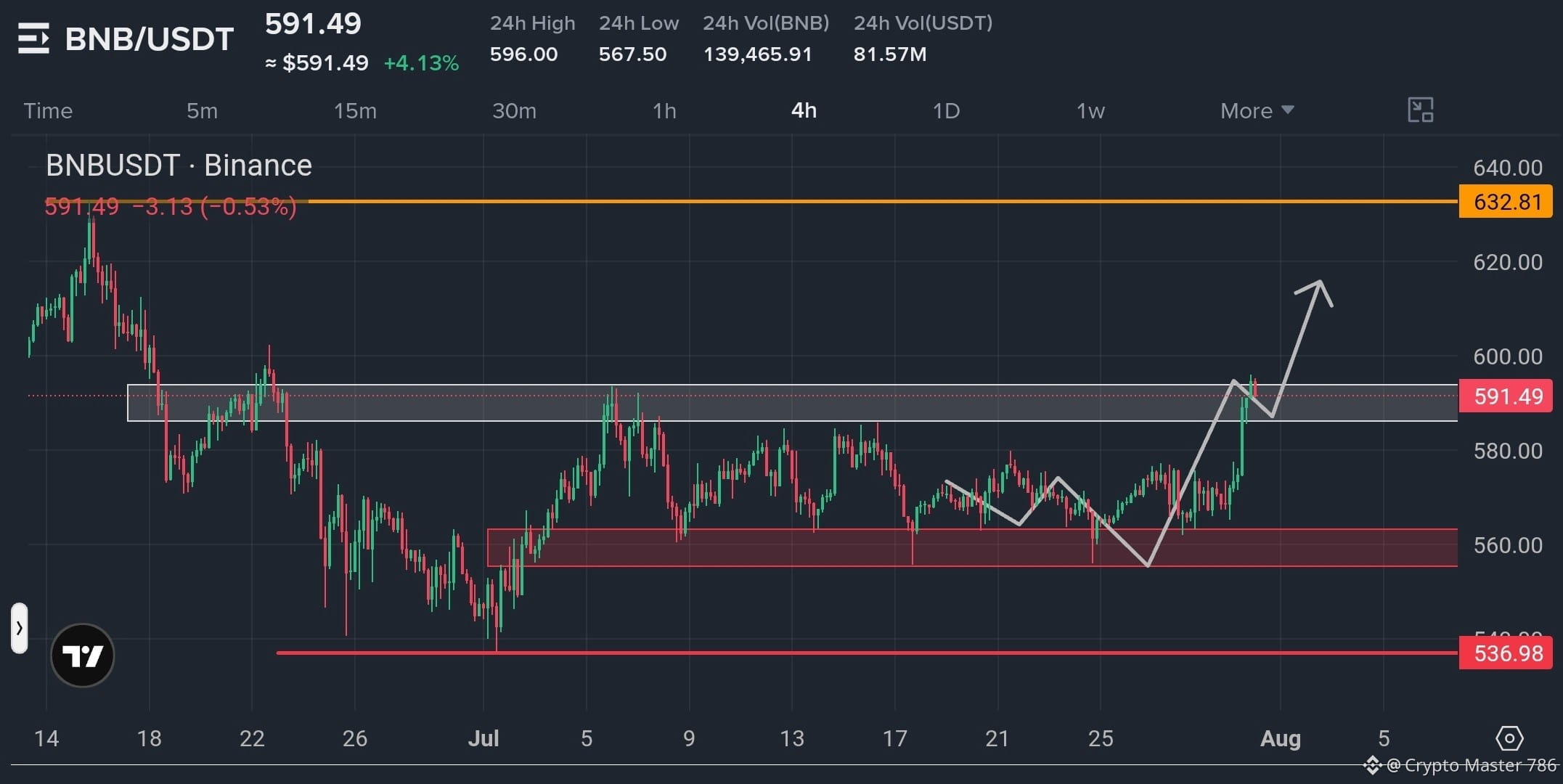The height and width of the screenshot is (784, 1563).
Task: Click the BNB/USDT pair title
Action: click(150, 39)
